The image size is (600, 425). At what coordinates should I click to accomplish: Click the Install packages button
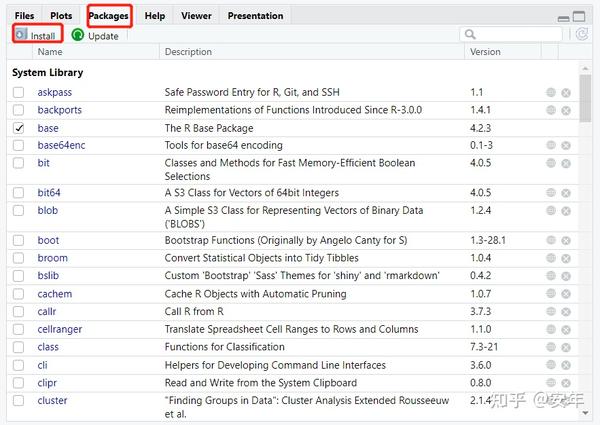tap(36, 35)
